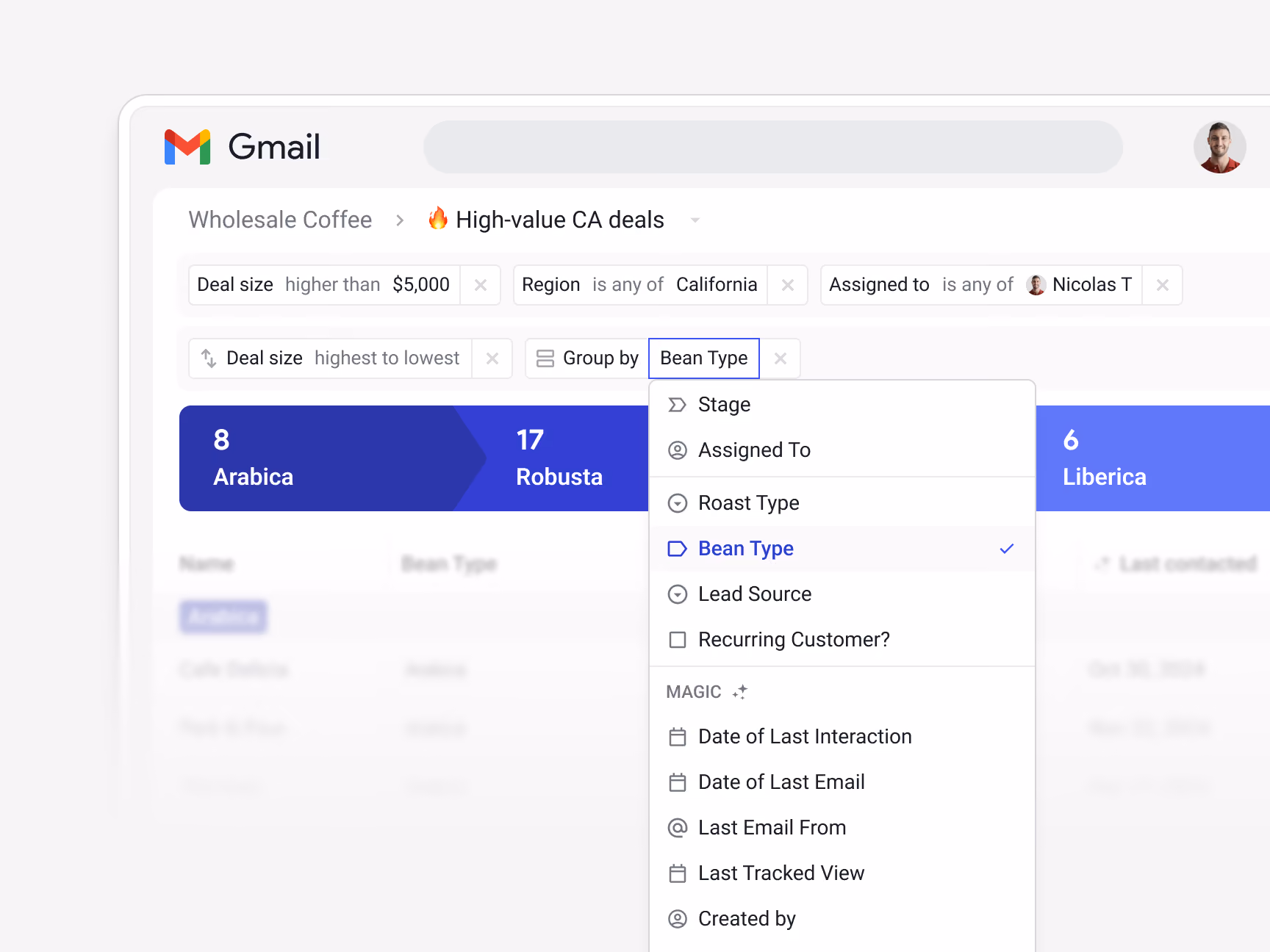Click the Gmail logo icon
The image size is (1270, 952).
[187, 147]
